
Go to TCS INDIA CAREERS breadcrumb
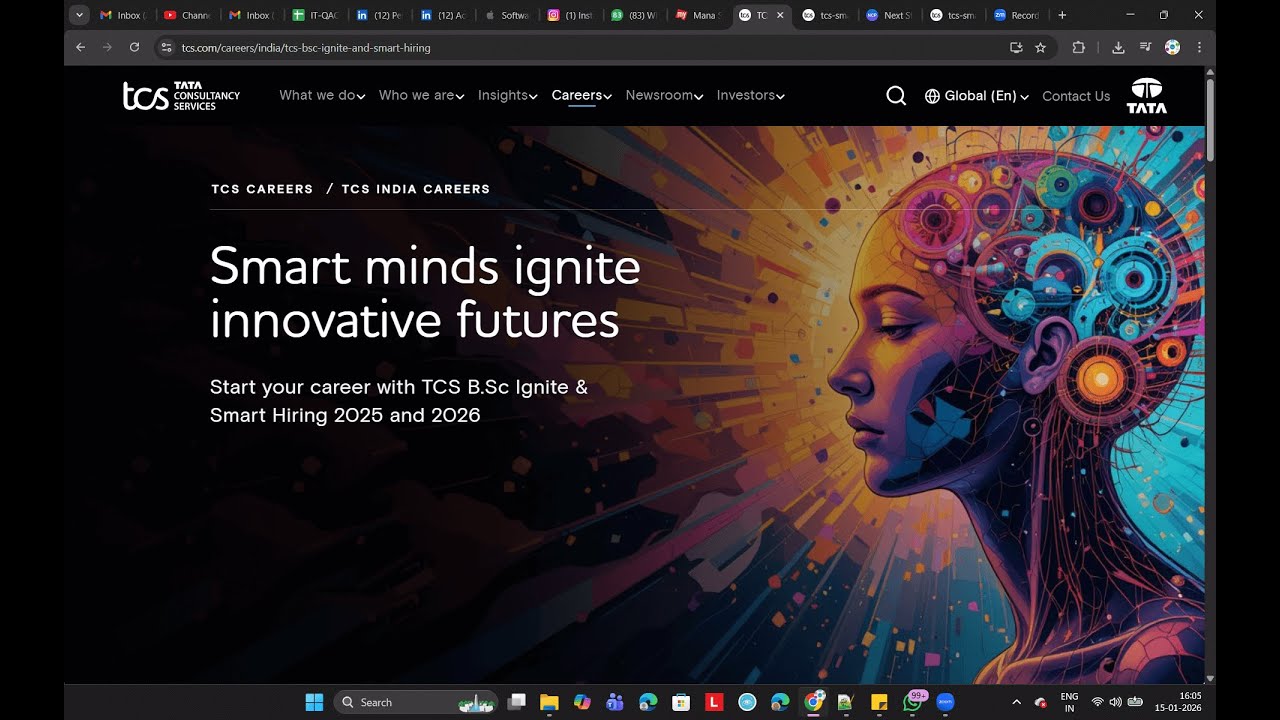pyautogui.click(x=416, y=189)
